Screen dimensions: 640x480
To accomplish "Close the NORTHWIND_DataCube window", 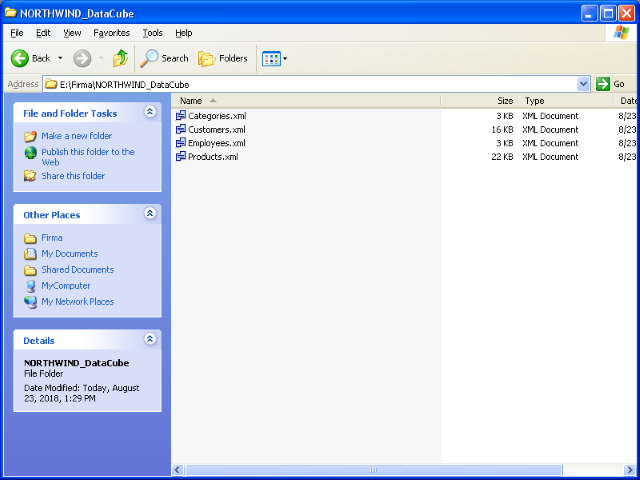I will point(626,13).
